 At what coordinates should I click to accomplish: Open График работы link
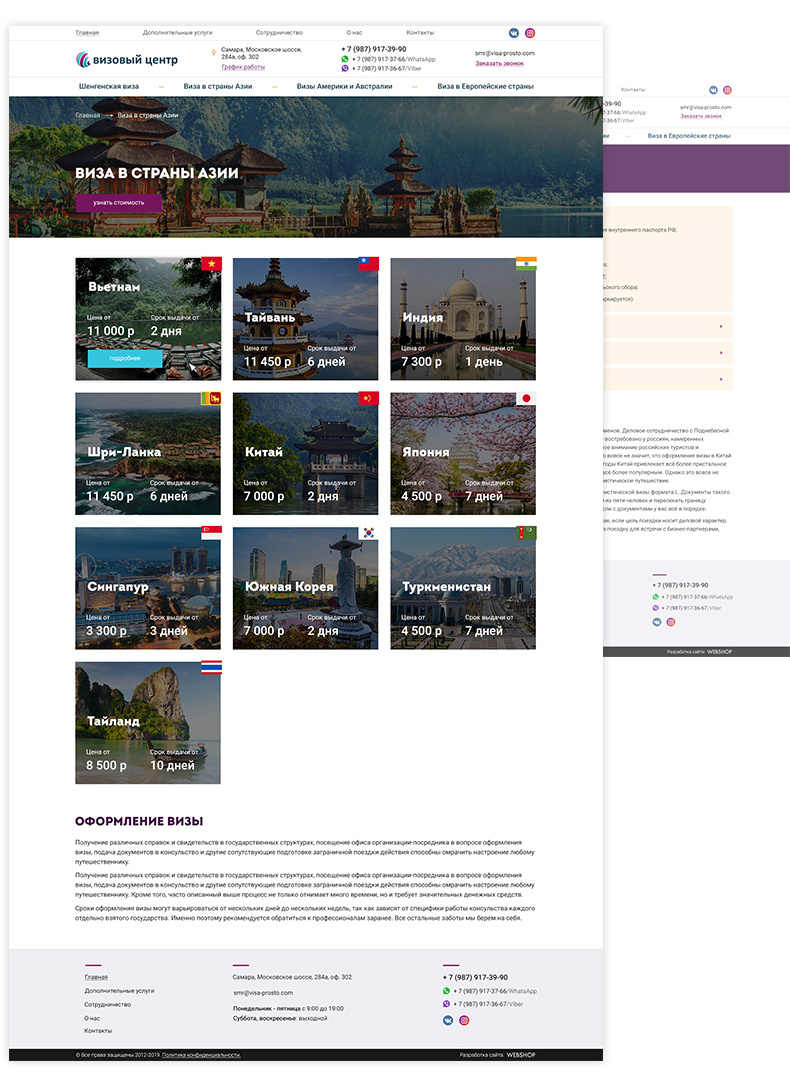tap(243, 67)
